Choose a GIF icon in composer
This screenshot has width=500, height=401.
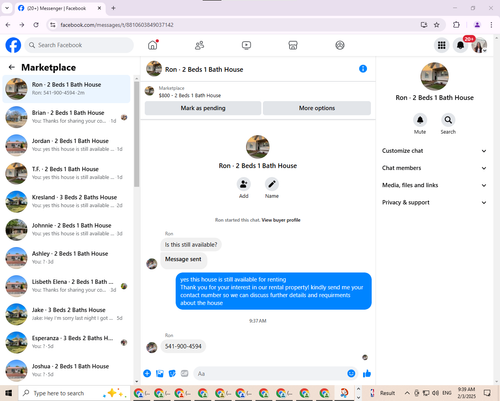[x=184, y=374]
